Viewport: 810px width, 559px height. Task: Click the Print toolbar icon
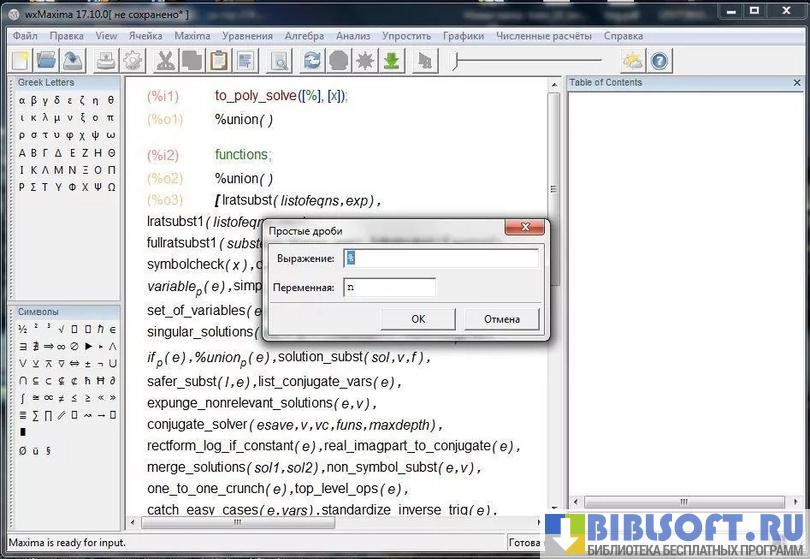(x=106, y=61)
